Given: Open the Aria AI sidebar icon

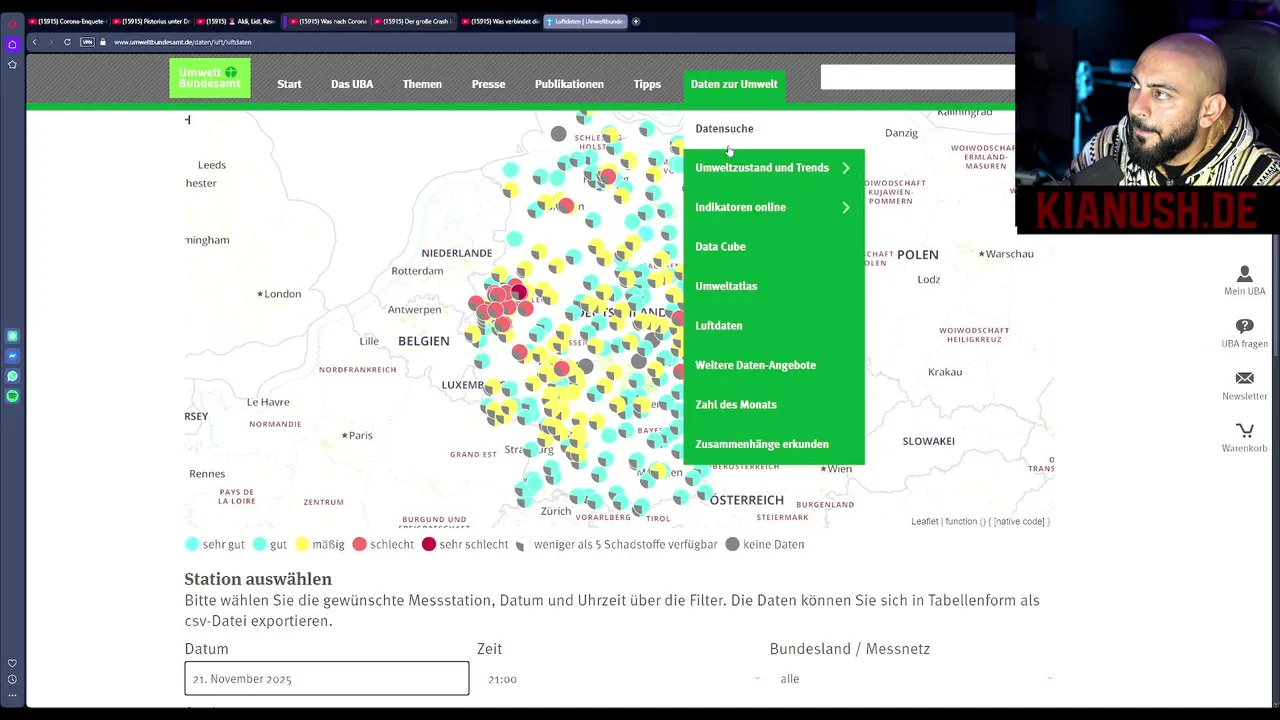Looking at the screenshot, I should point(12,336).
